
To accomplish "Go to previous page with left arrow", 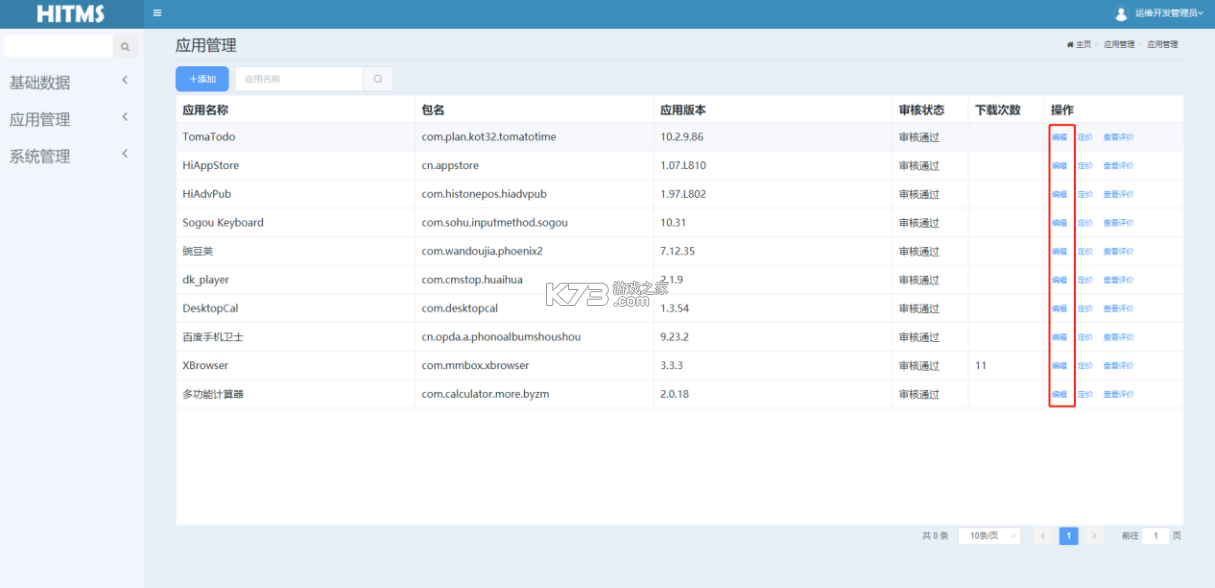I will [x=1043, y=536].
